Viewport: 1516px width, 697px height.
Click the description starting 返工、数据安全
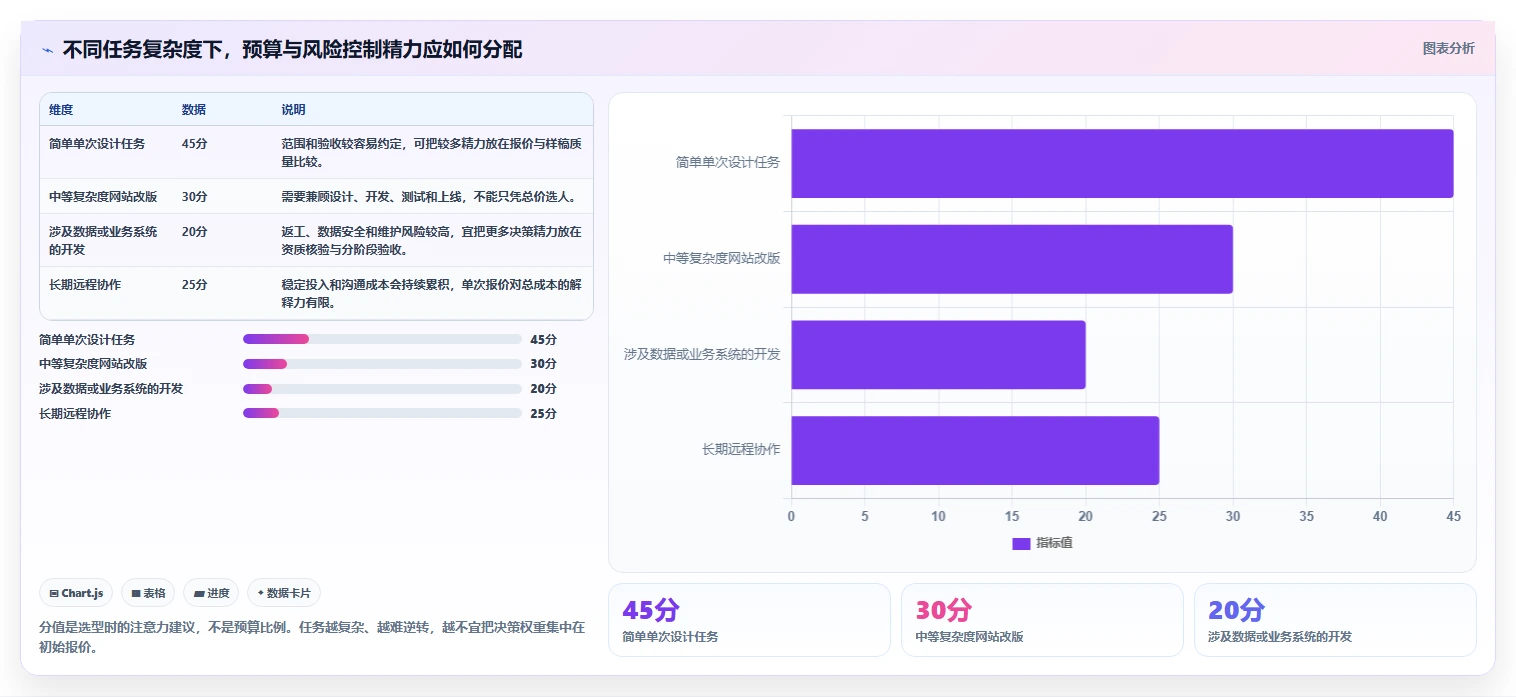(x=431, y=240)
